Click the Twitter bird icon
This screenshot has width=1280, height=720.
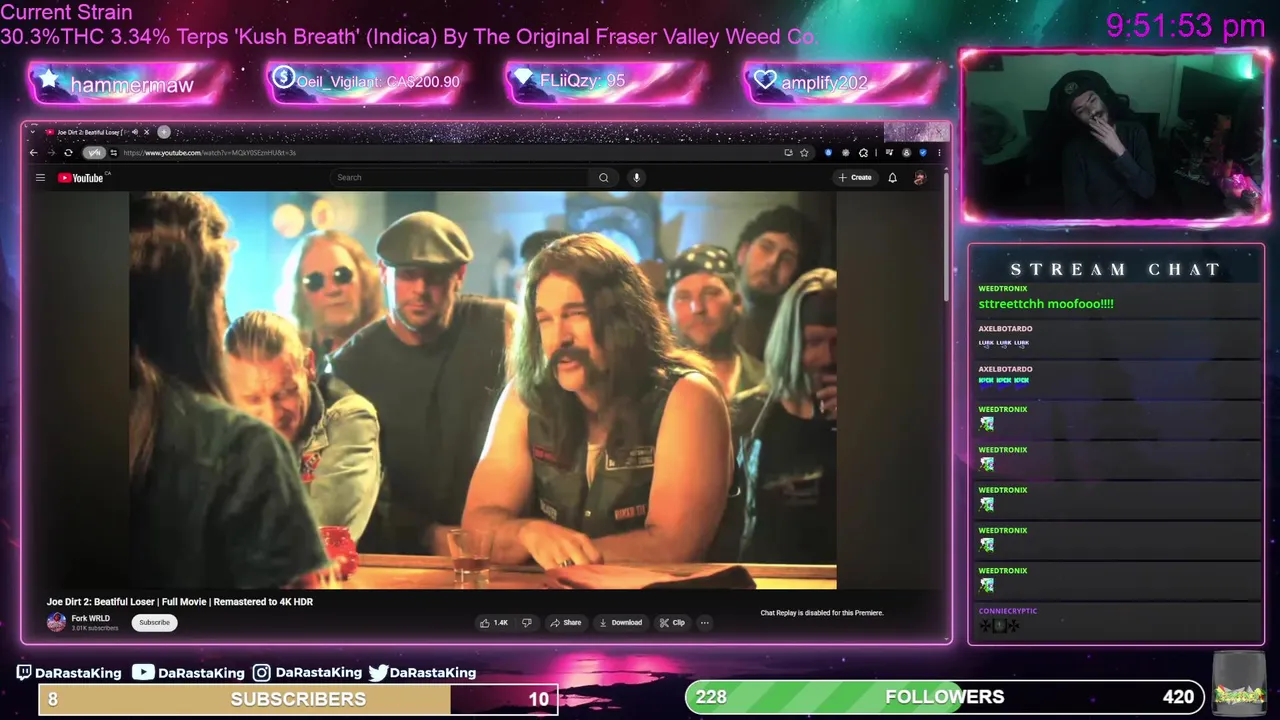point(378,673)
